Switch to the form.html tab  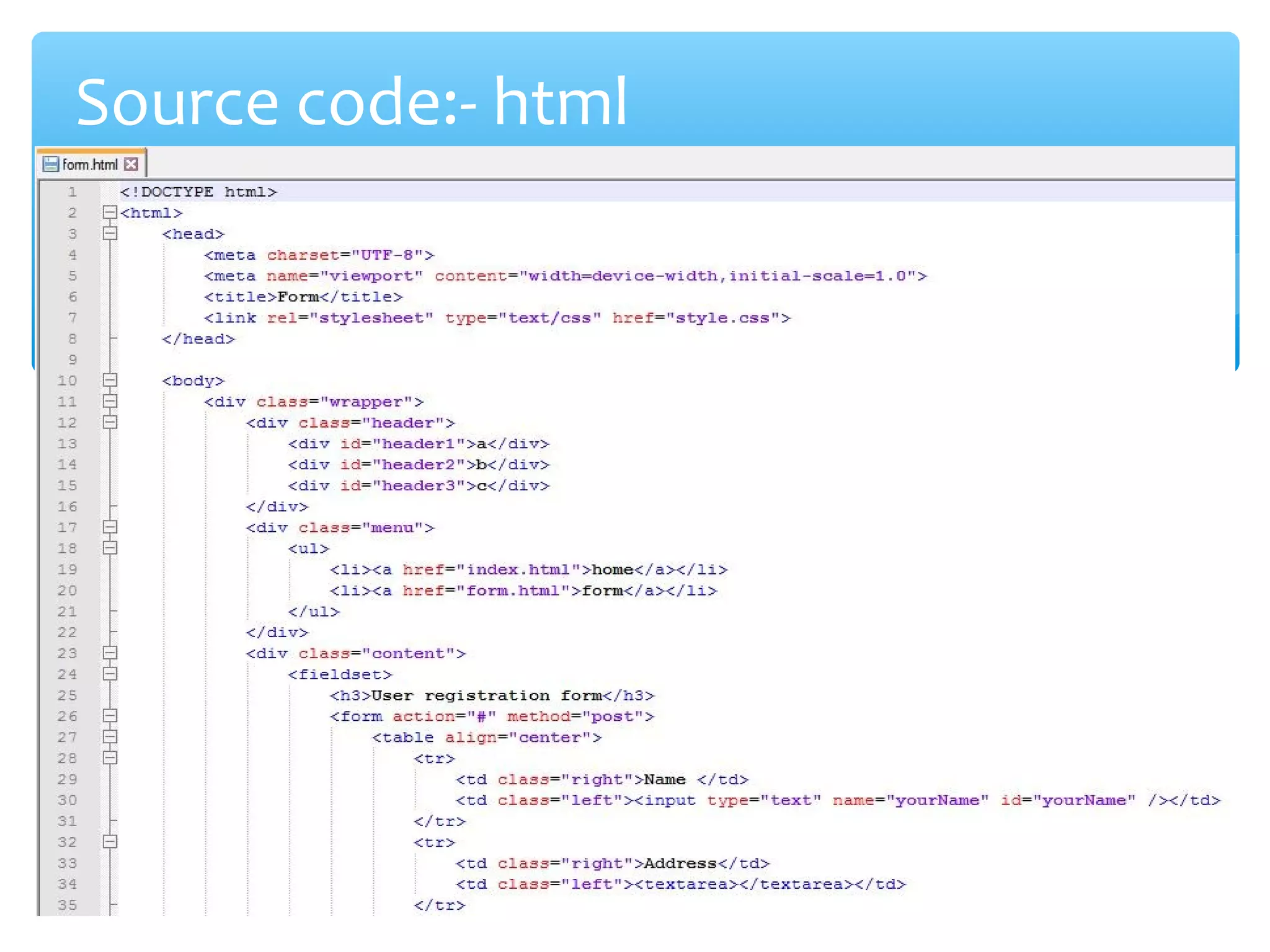pyautogui.click(x=90, y=164)
